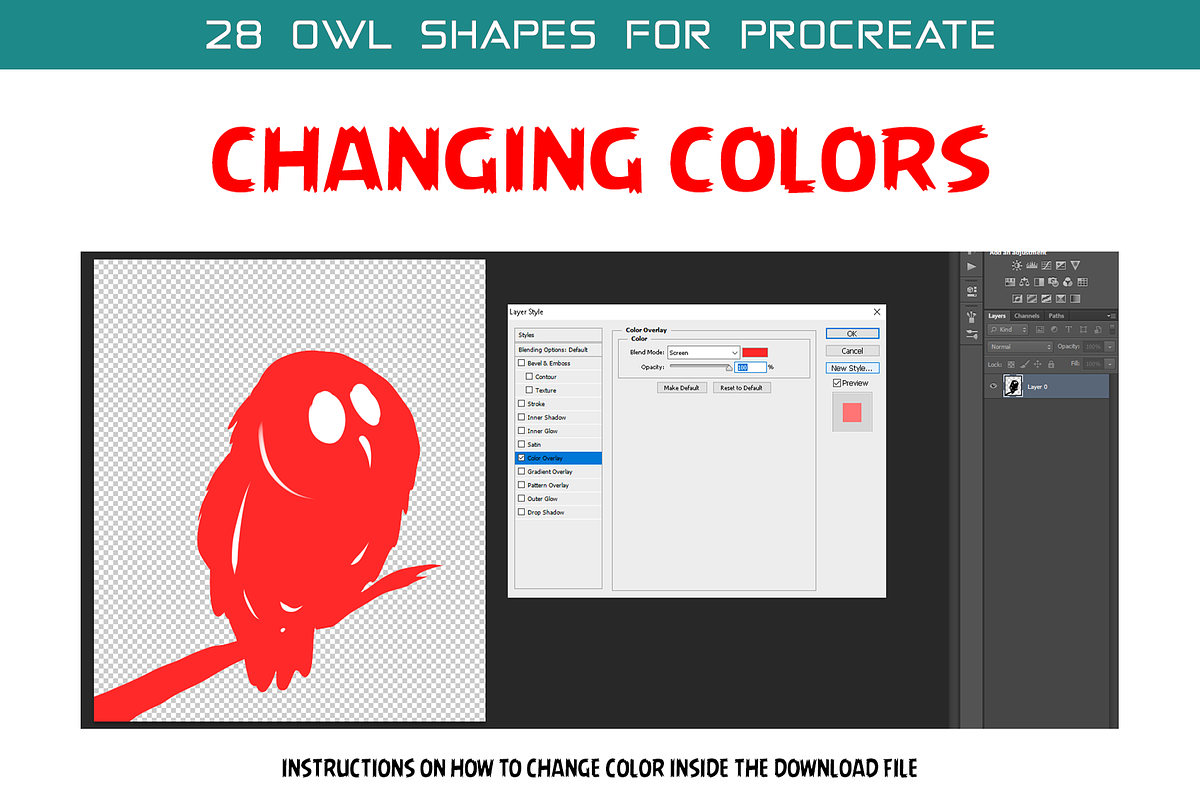Add a Black & White adjustment
The image size is (1200, 800).
[1039, 282]
